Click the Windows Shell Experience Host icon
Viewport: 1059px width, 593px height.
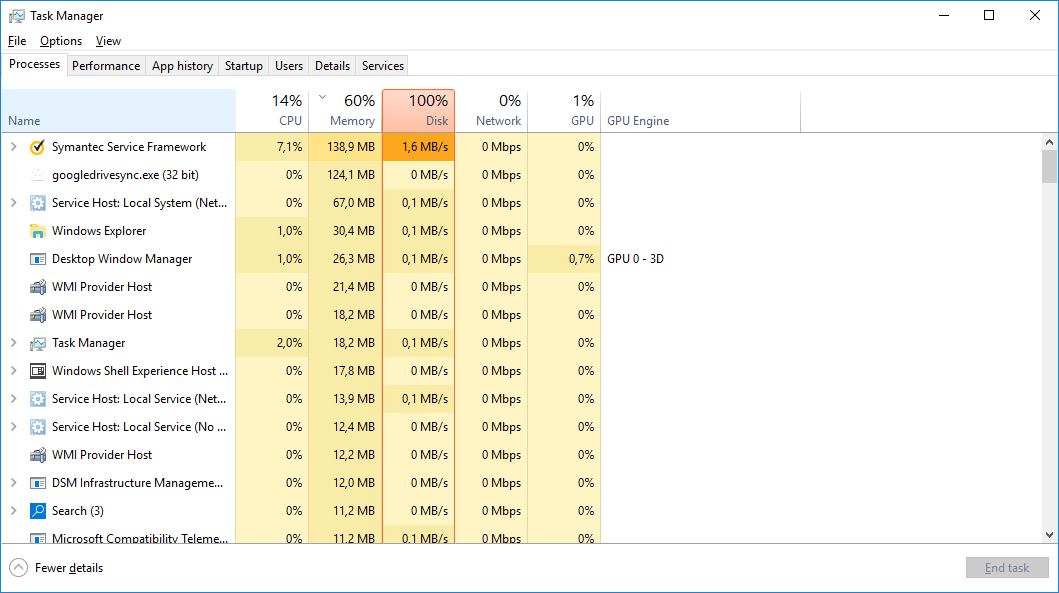click(38, 371)
